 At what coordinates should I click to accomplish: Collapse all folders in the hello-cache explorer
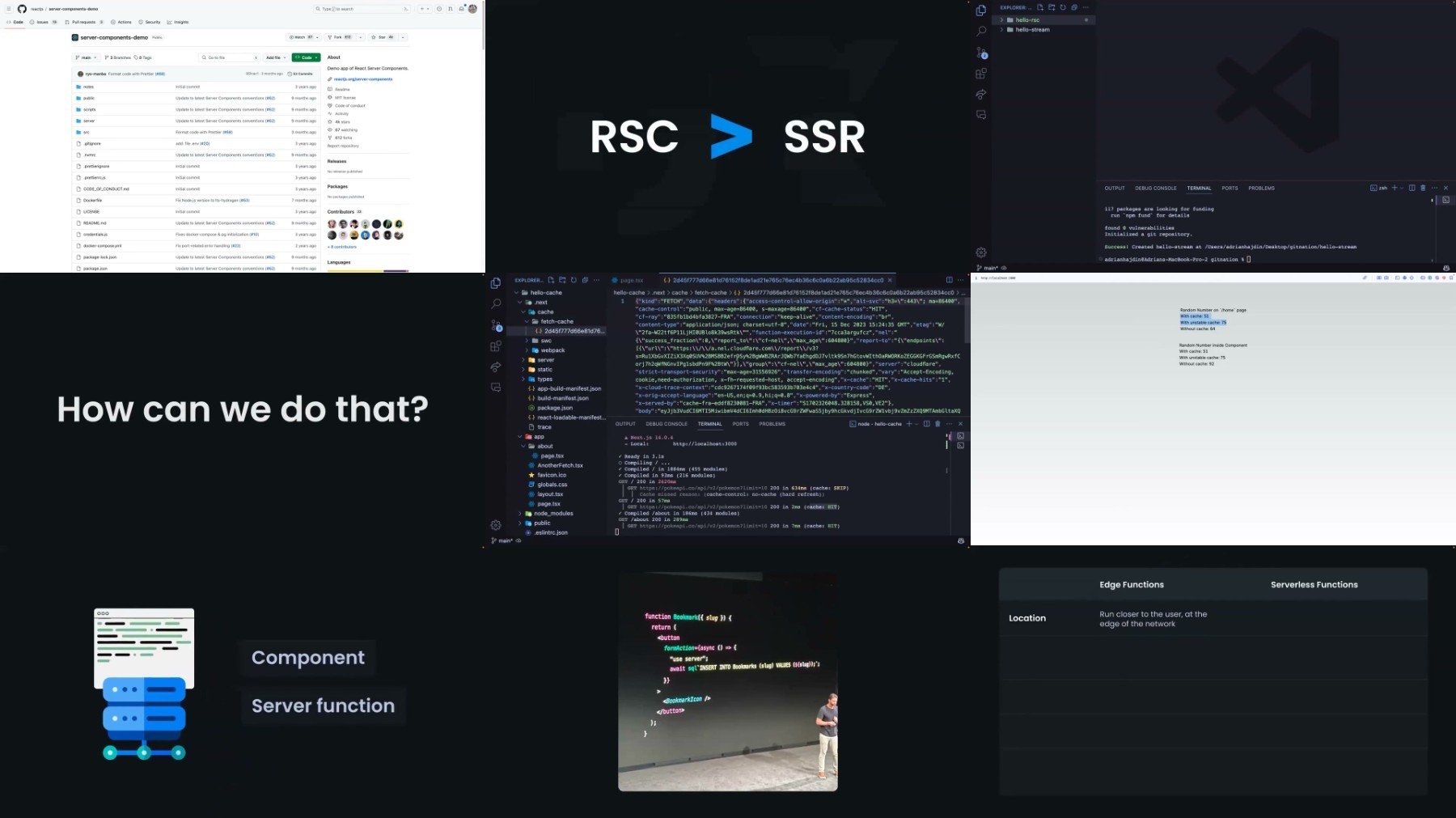(586, 280)
